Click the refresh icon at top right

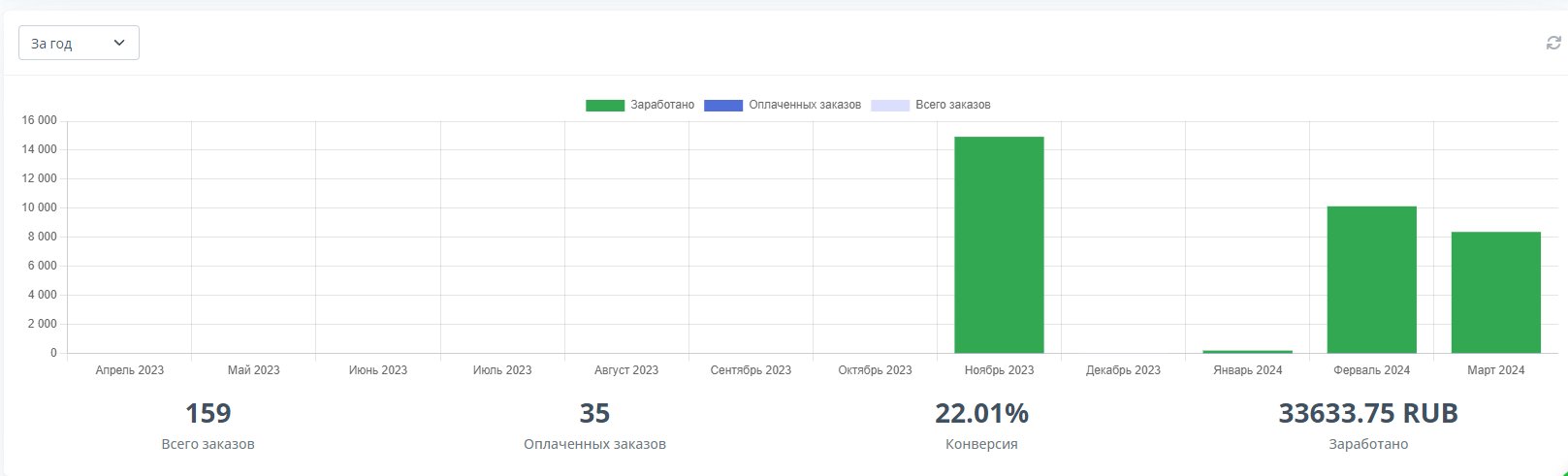coord(1552,43)
